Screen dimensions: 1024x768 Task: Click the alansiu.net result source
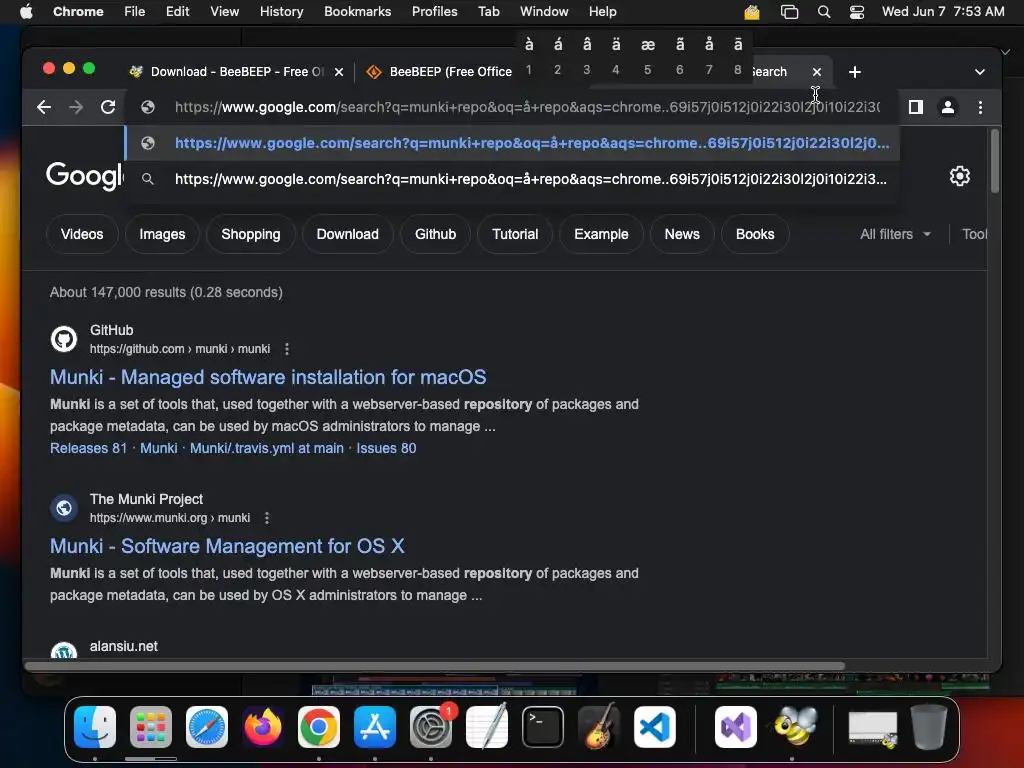[123, 646]
